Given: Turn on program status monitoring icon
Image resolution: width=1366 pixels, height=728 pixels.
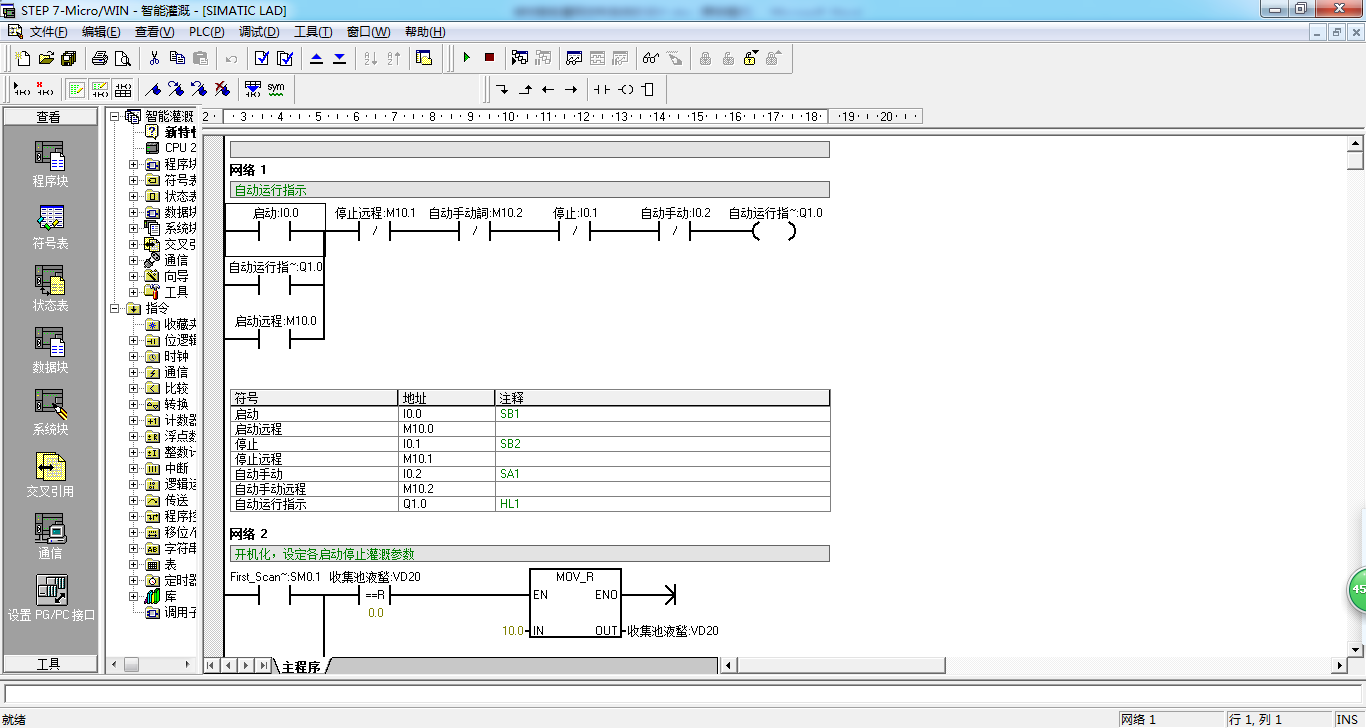Looking at the screenshot, I should pyautogui.click(x=519, y=58).
